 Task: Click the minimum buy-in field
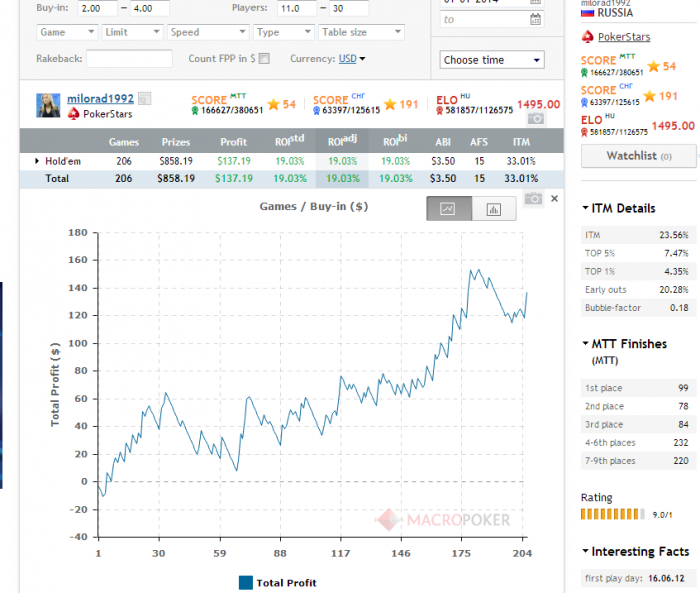(97, 8)
